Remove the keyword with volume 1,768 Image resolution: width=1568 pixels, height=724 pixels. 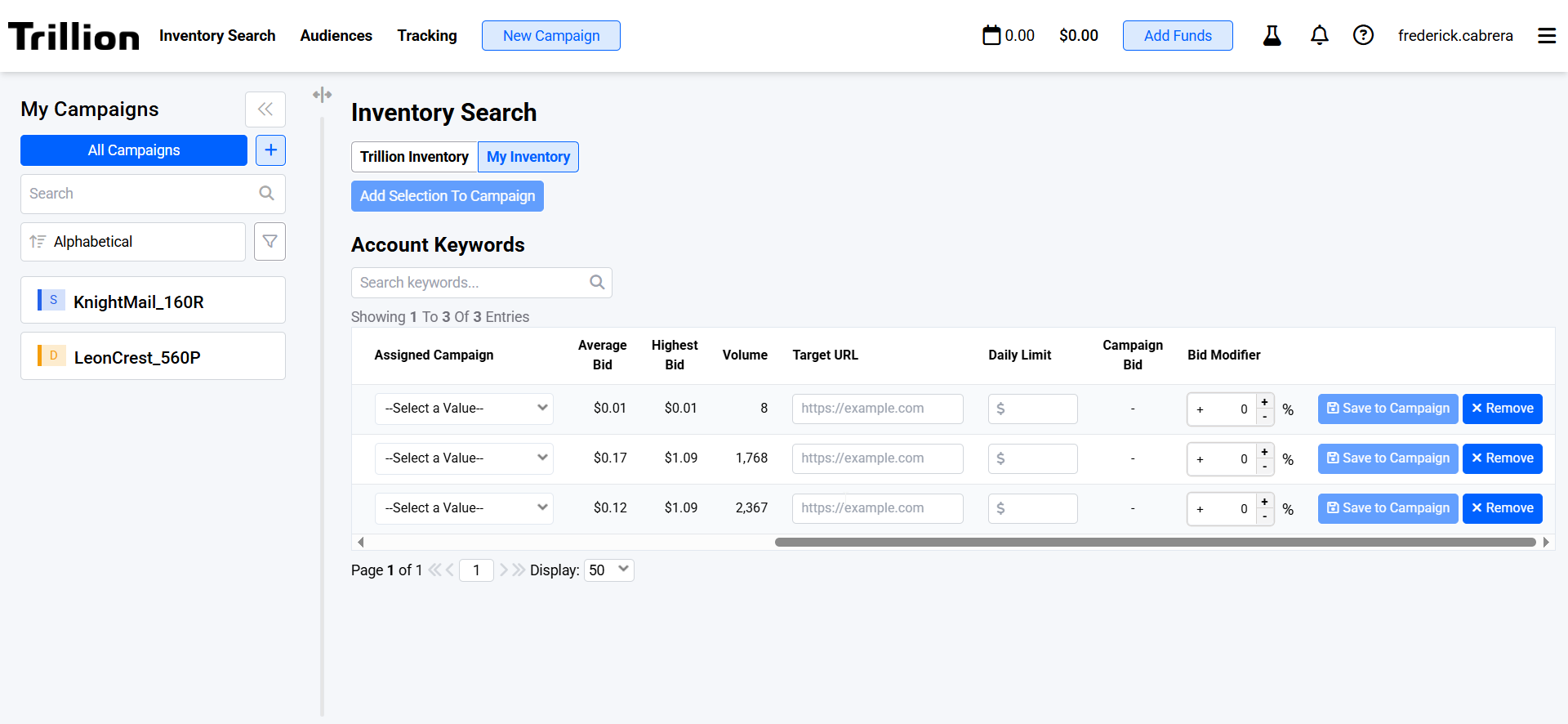click(1502, 458)
